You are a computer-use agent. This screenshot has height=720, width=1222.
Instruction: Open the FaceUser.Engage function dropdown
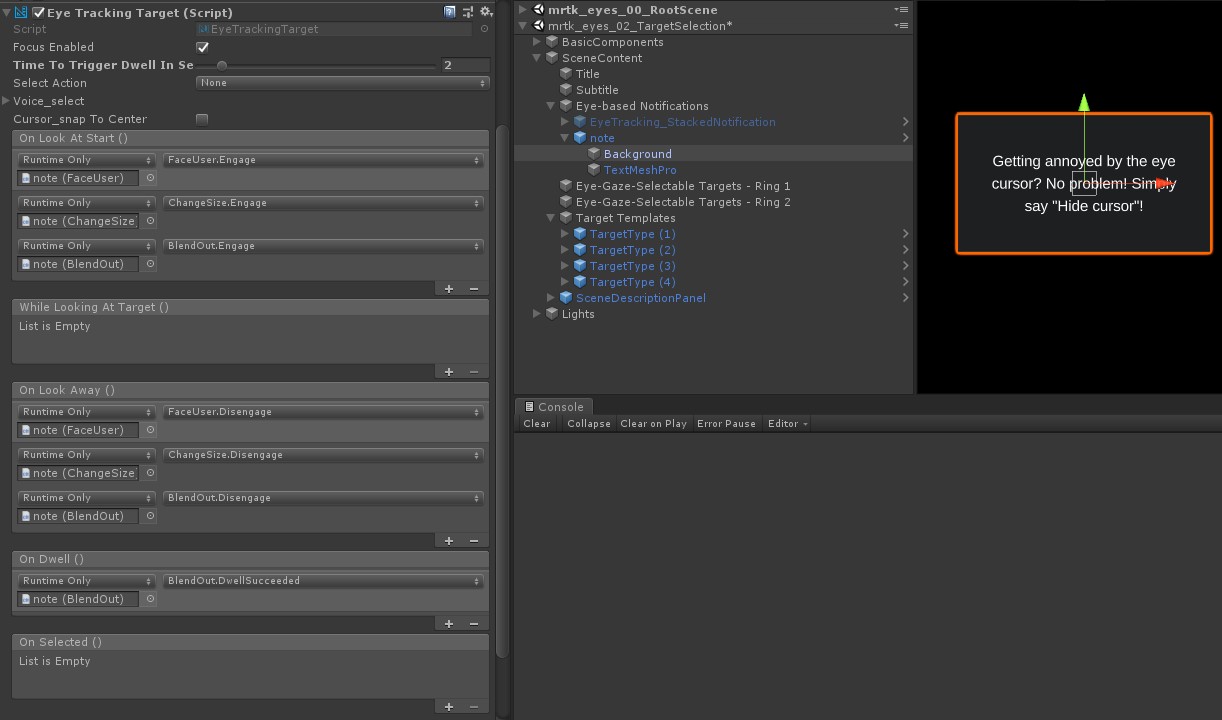pyautogui.click(x=323, y=160)
